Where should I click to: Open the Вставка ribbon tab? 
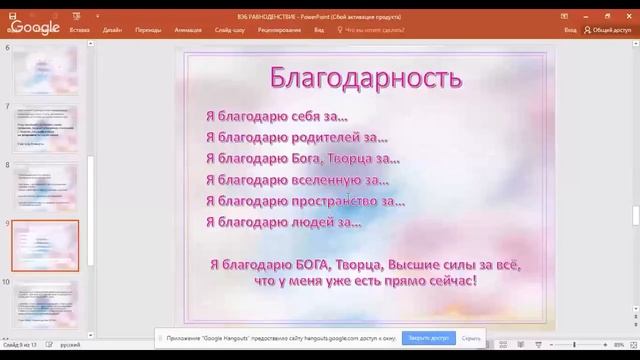(80, 30)
